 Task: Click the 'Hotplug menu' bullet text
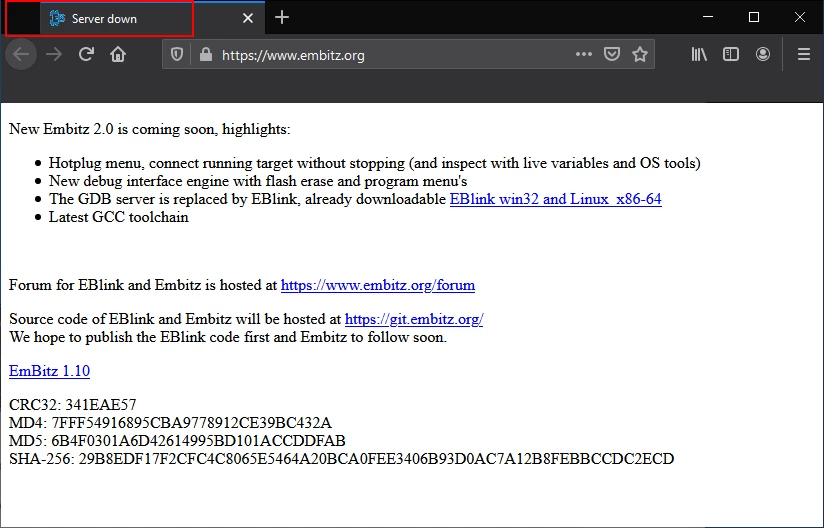point(375,163)
